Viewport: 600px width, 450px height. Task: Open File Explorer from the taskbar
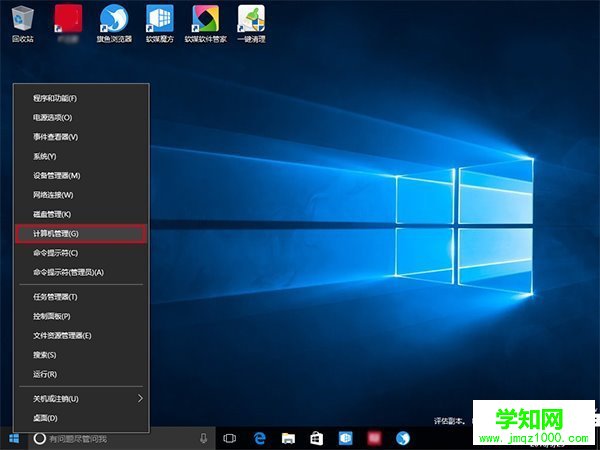tap(288, 439)
